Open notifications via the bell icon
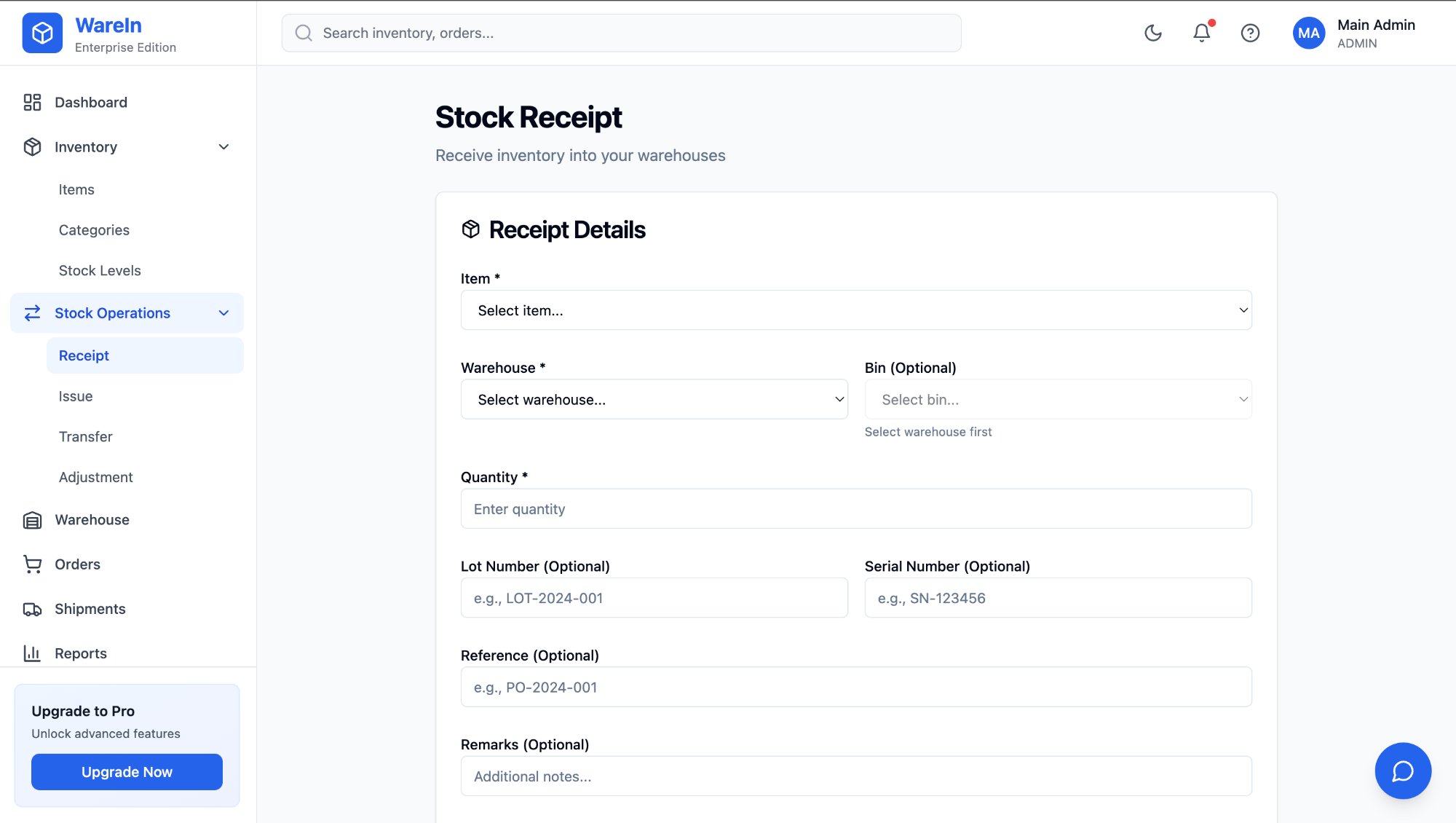The image size is (1456, 823). tap(1201, 33)
